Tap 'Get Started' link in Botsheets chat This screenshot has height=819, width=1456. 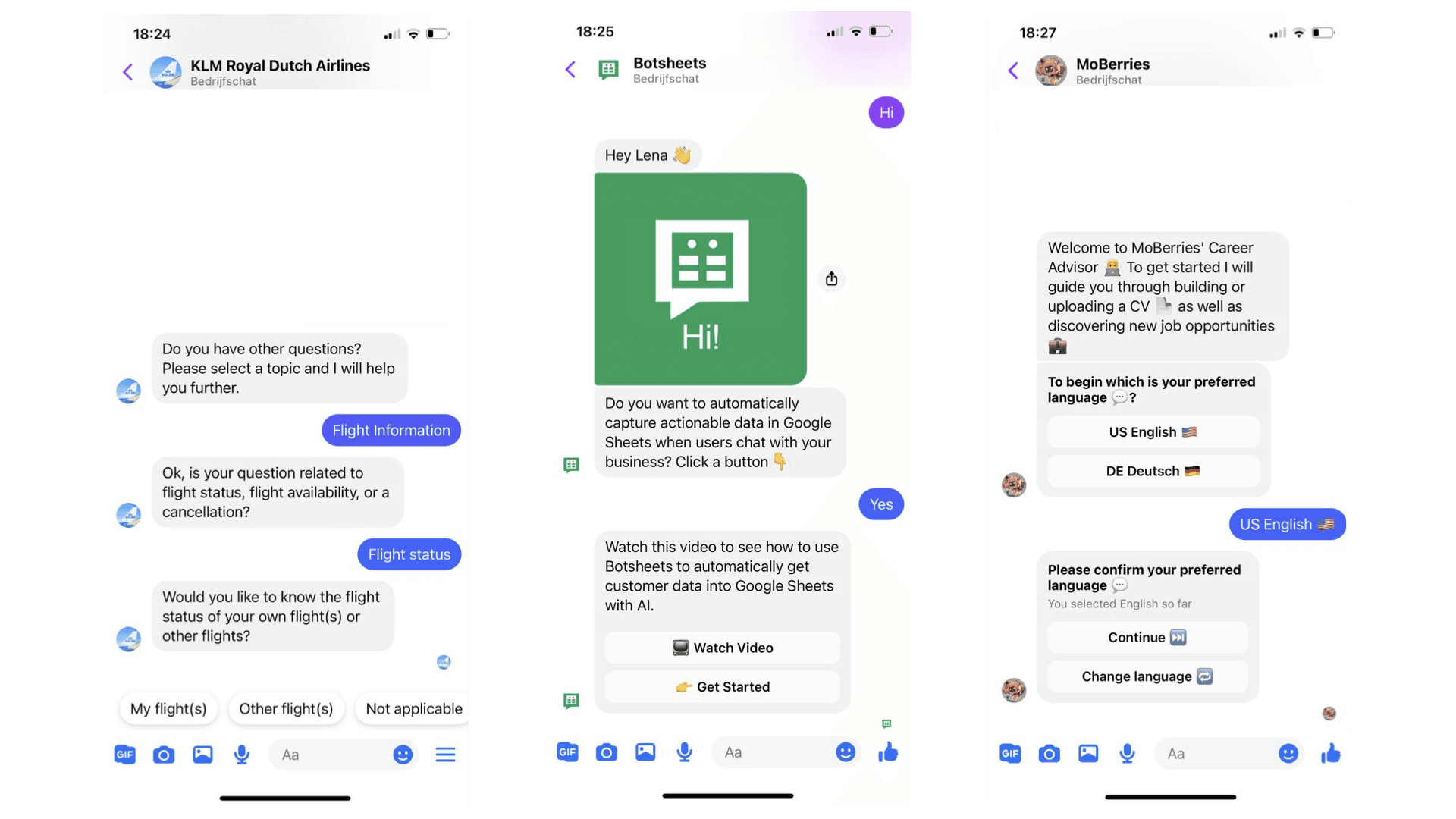pos(722,686)
